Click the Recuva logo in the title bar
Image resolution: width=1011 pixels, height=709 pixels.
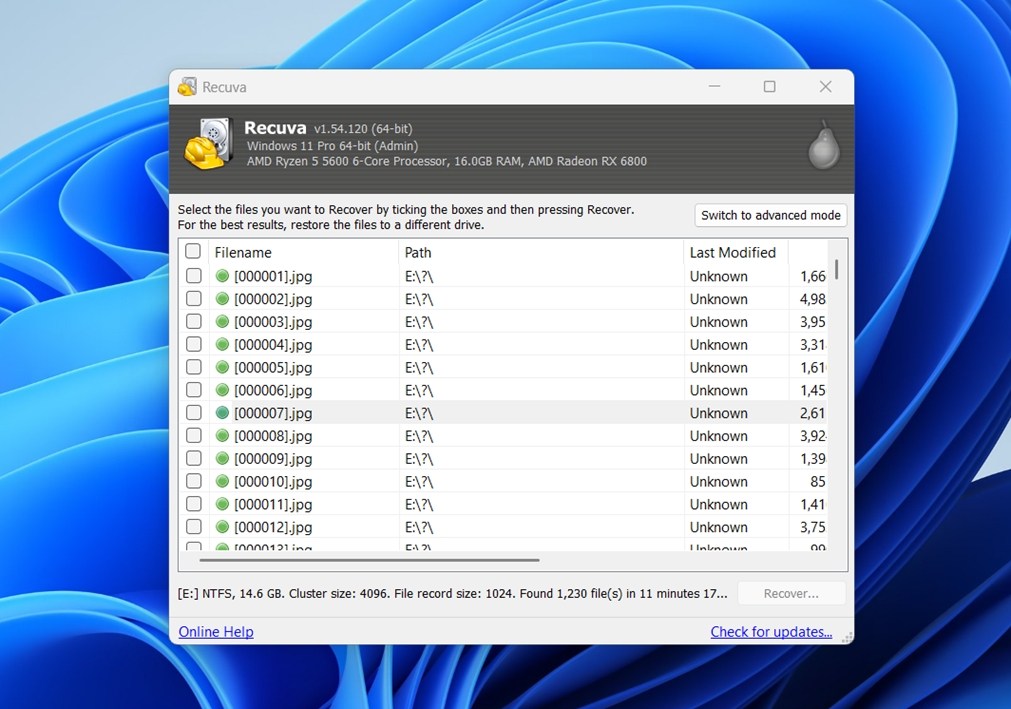click(x=186, y=86)
